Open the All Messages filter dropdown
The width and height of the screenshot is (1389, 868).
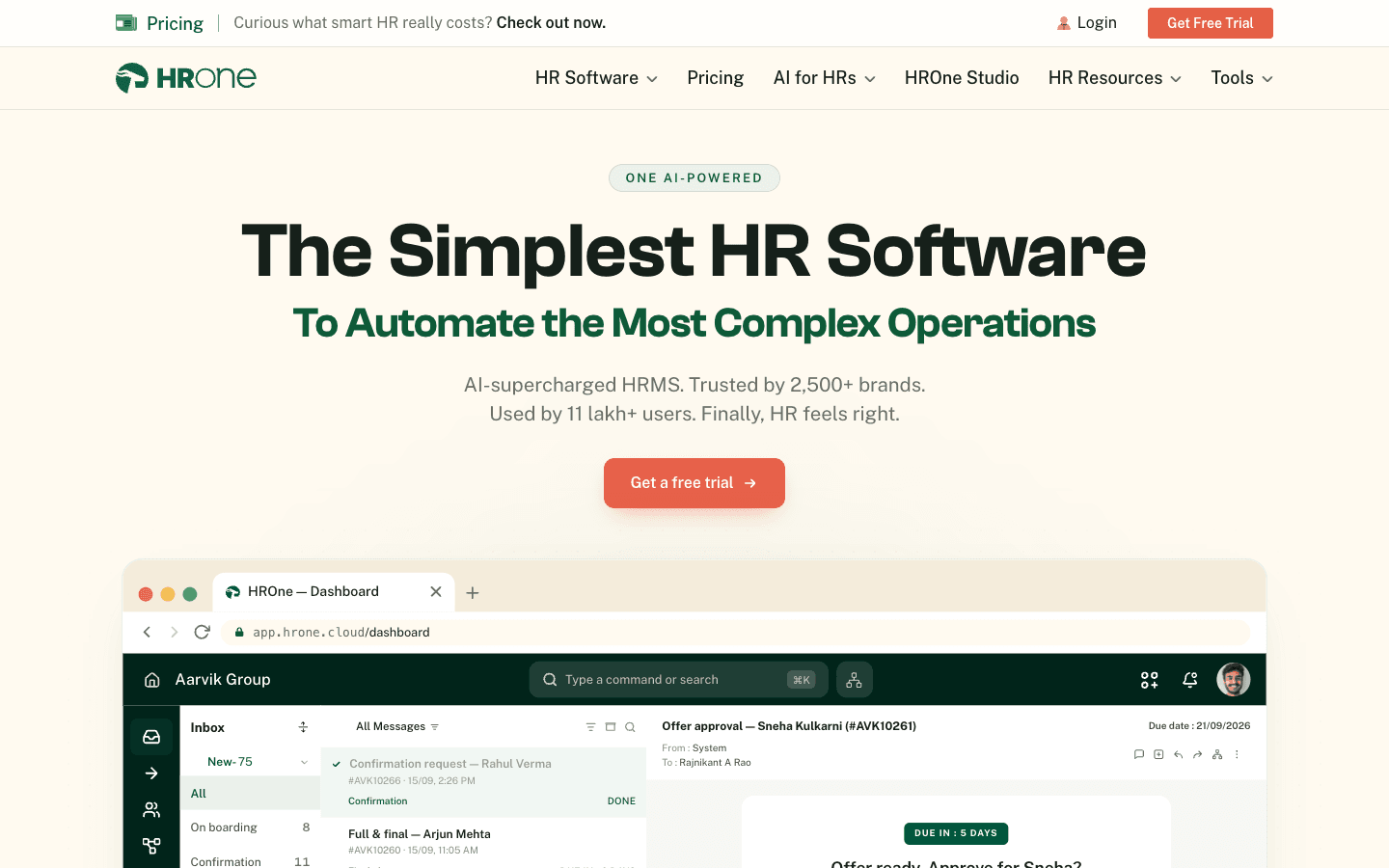click(x=397, y=727)
